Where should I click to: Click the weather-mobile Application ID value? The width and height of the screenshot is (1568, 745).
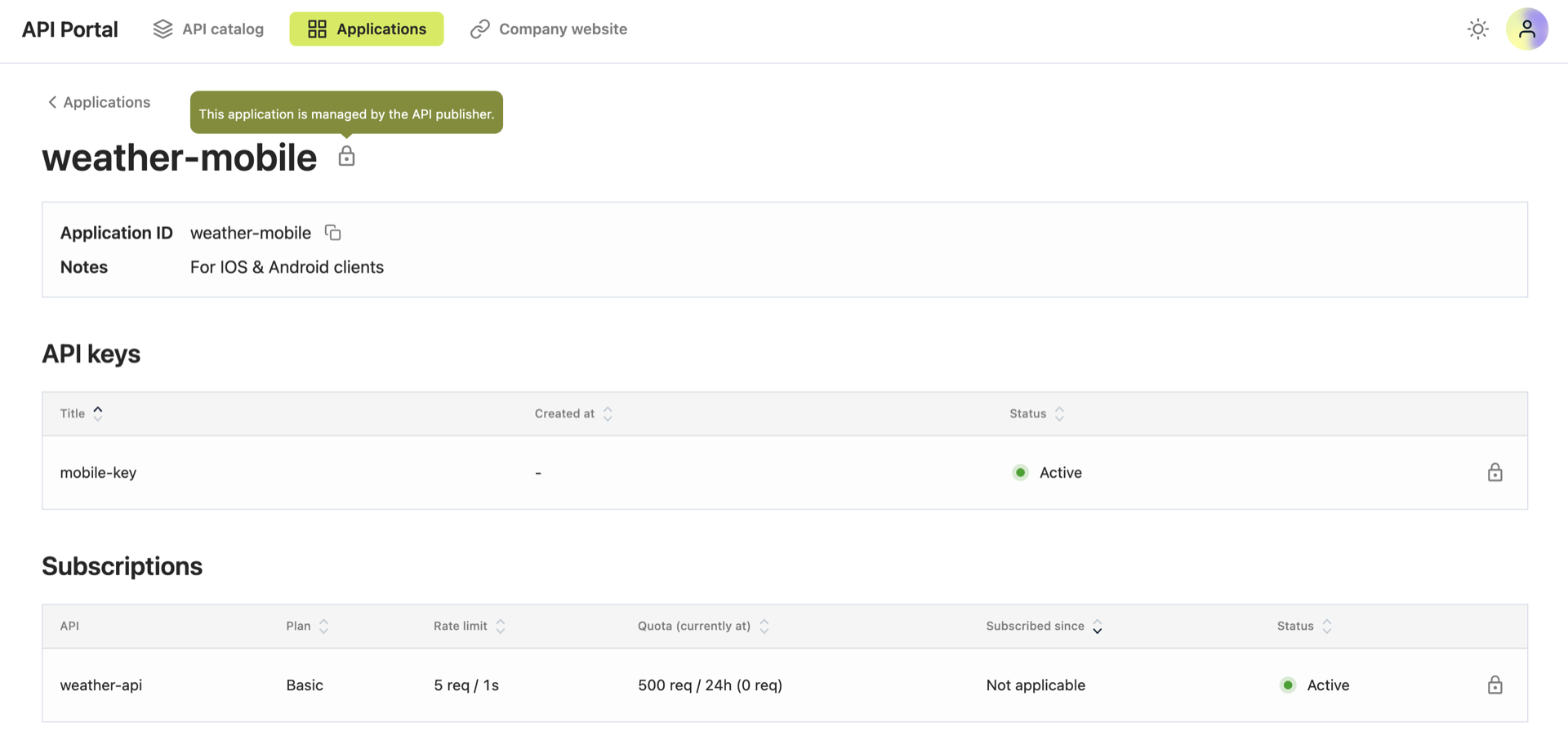251,233
